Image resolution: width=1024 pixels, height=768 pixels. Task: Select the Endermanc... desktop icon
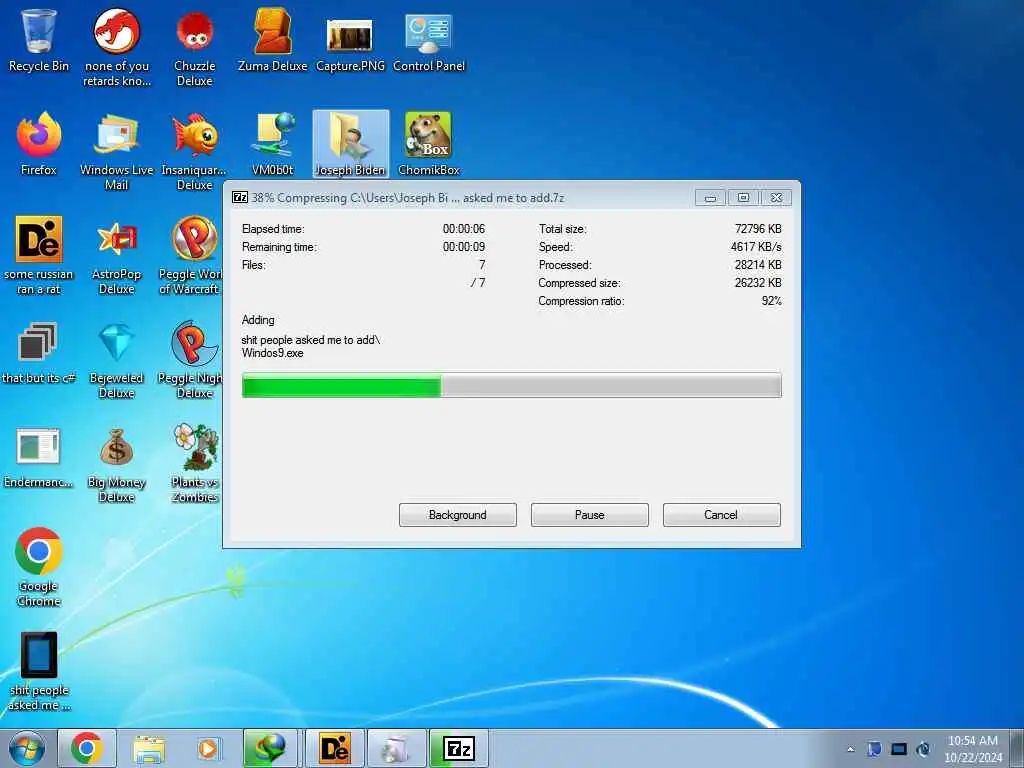tap(39, 457)
